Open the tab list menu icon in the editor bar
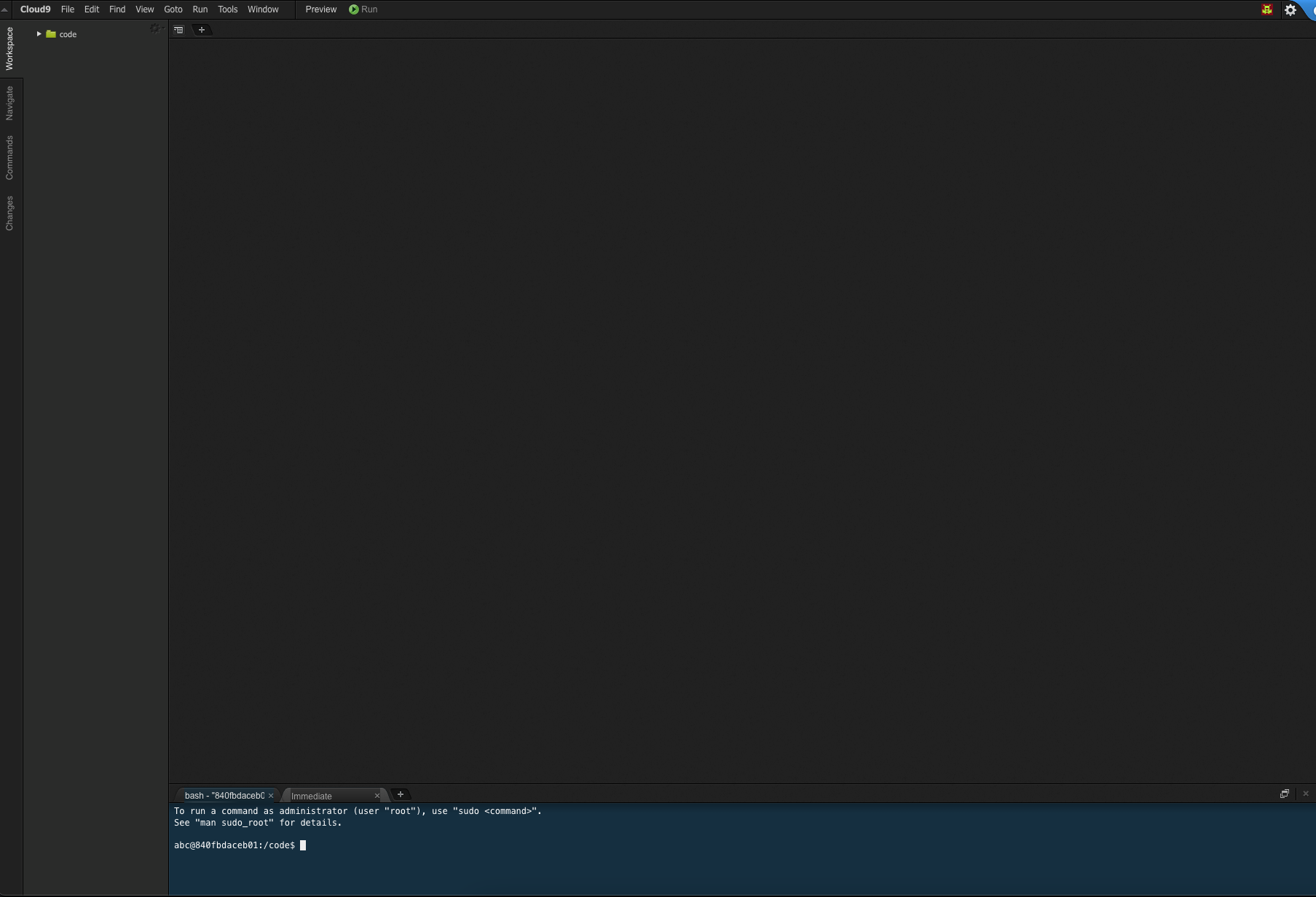1316x897 pixels. click(x=177, y=30)
